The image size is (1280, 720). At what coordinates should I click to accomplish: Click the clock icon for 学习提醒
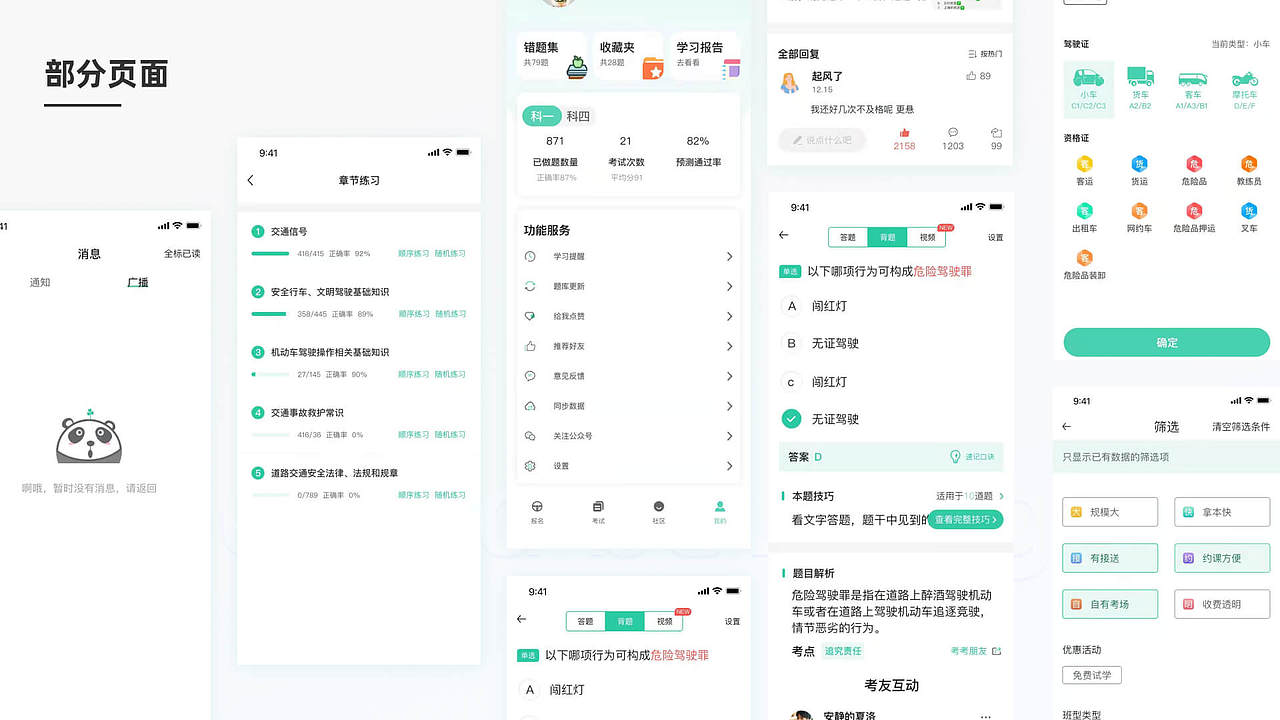(x=530, y=257)
